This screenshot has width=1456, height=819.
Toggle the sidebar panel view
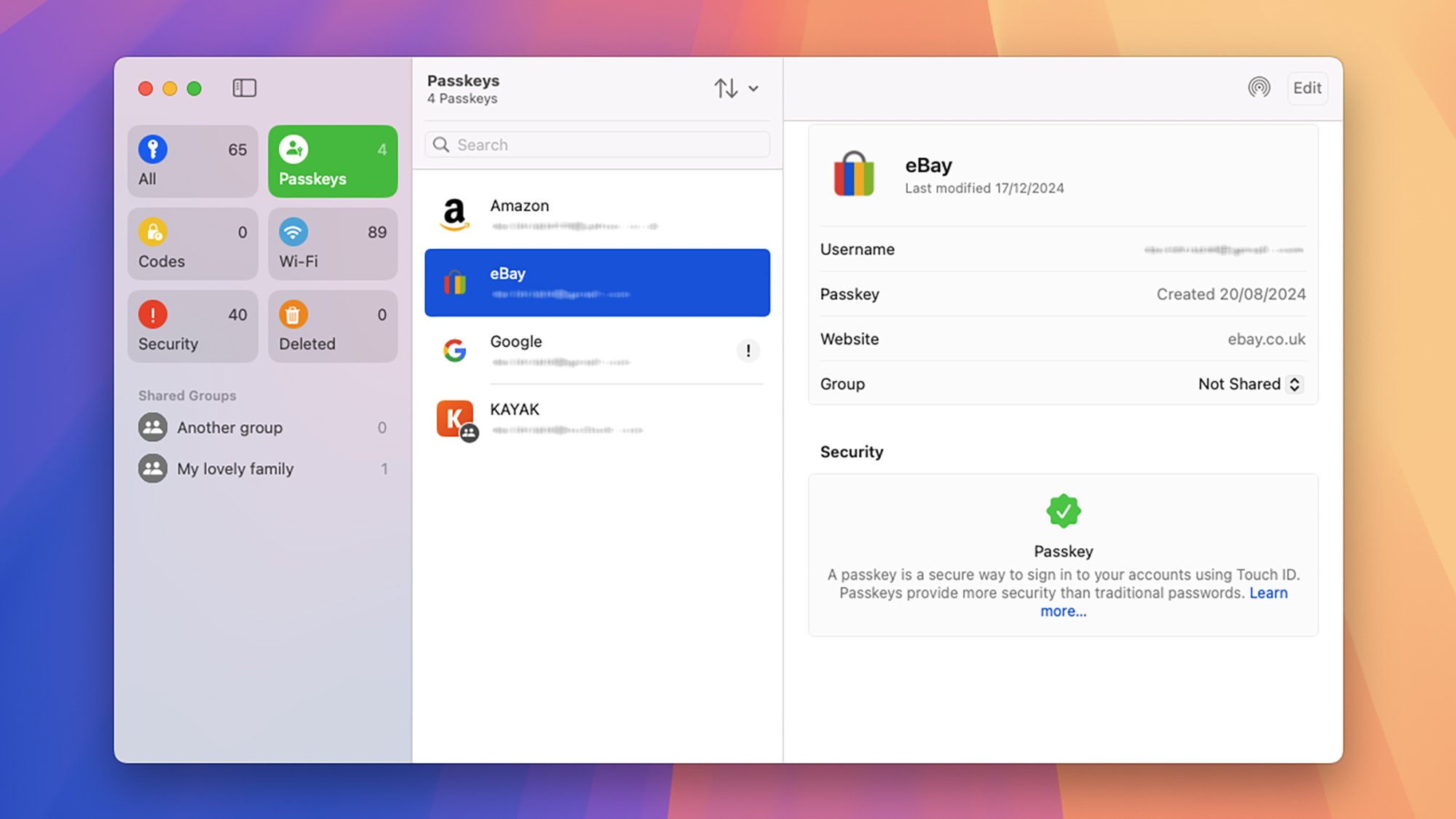[x=245, y=88]
